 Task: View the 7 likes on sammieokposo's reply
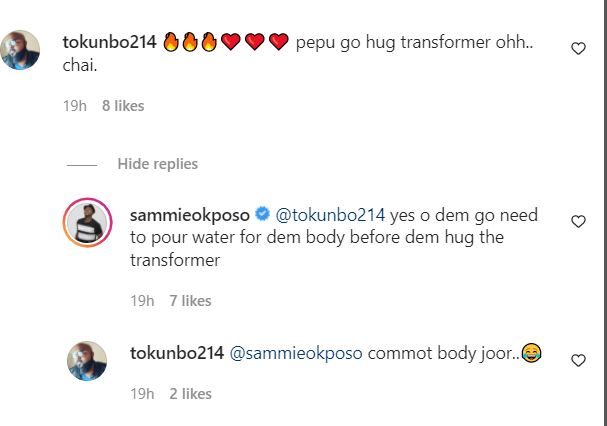click(191, 300)
